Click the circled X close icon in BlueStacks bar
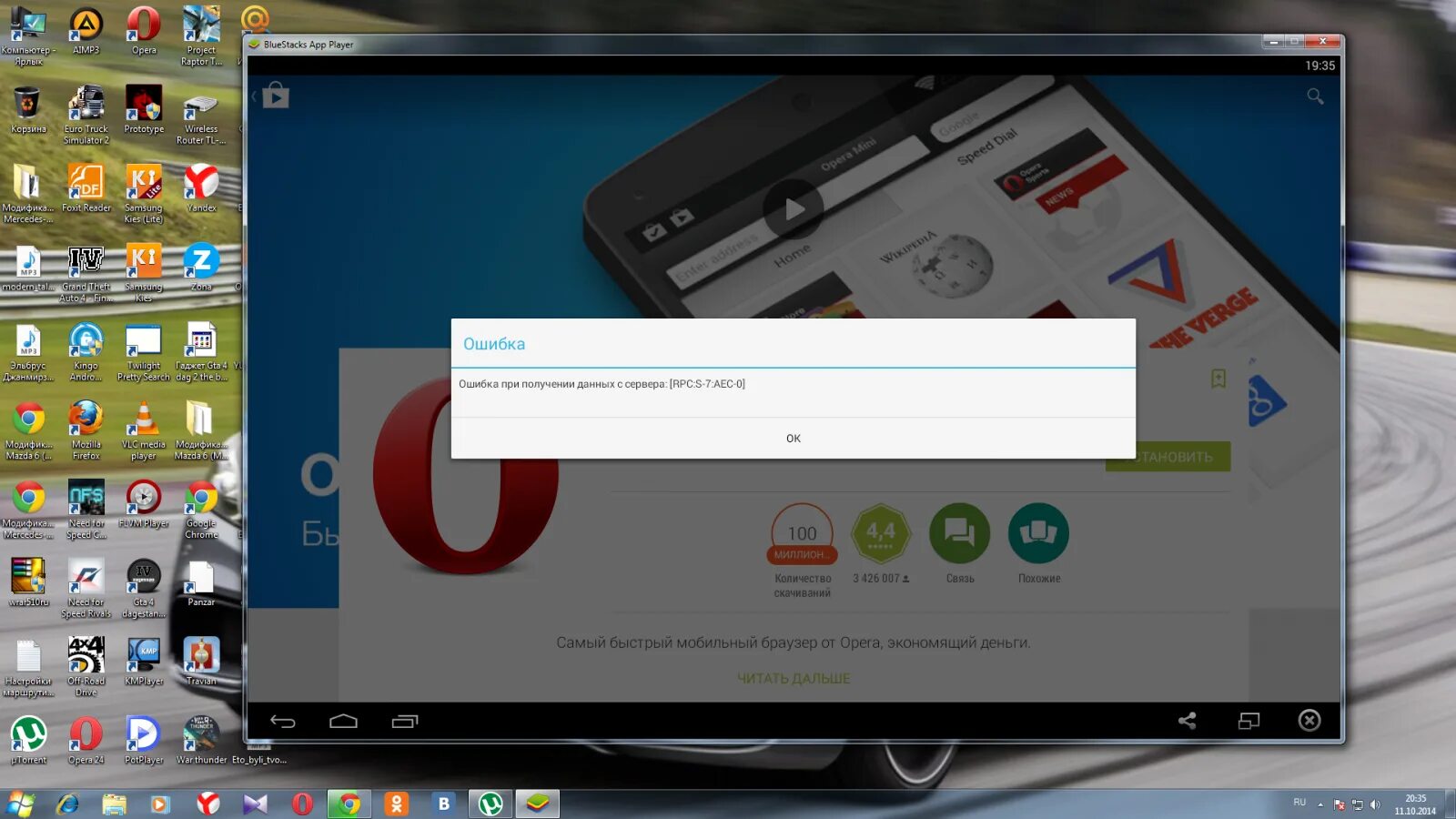Viewport: 1456px width, 819px height. (1309, 721)
